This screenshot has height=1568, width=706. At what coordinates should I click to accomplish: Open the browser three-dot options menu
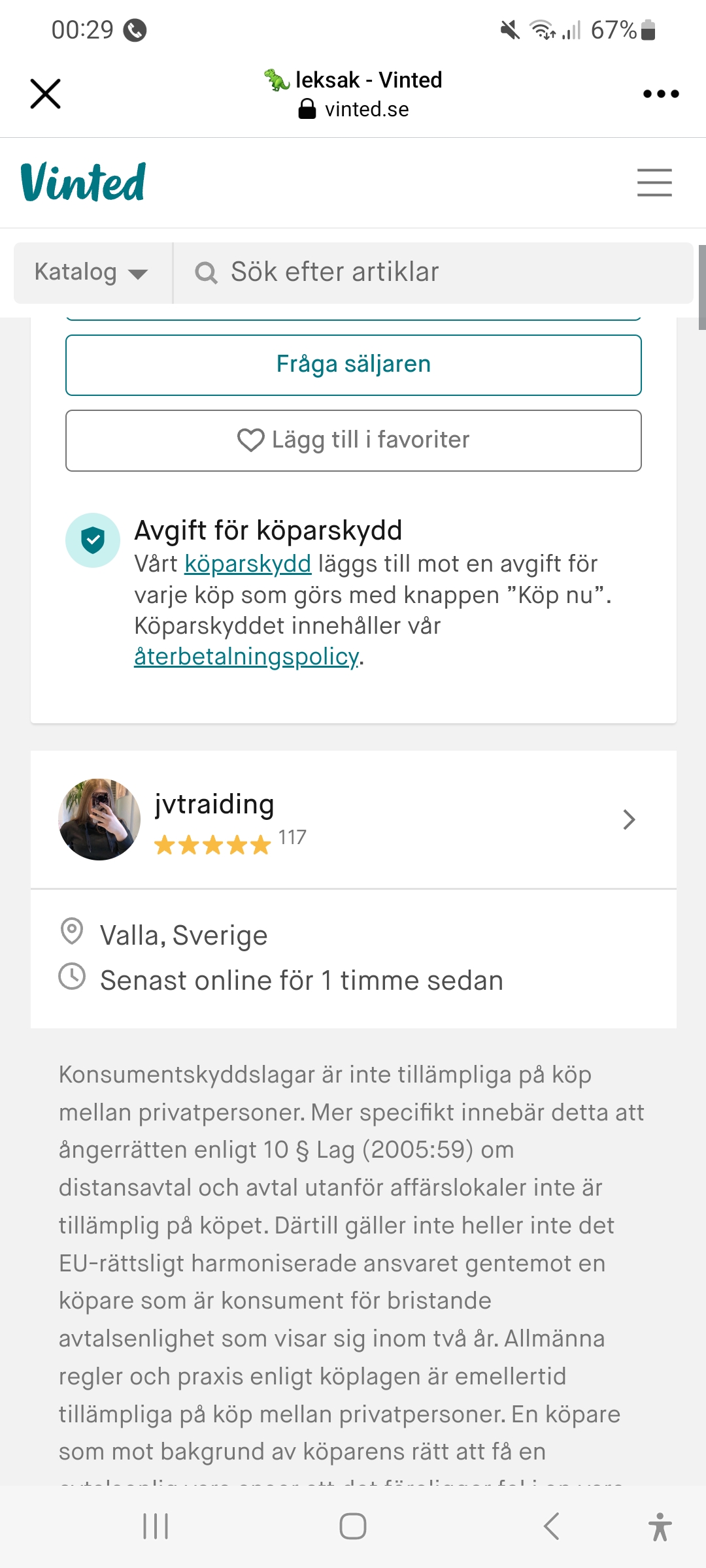tap(660, 93)
